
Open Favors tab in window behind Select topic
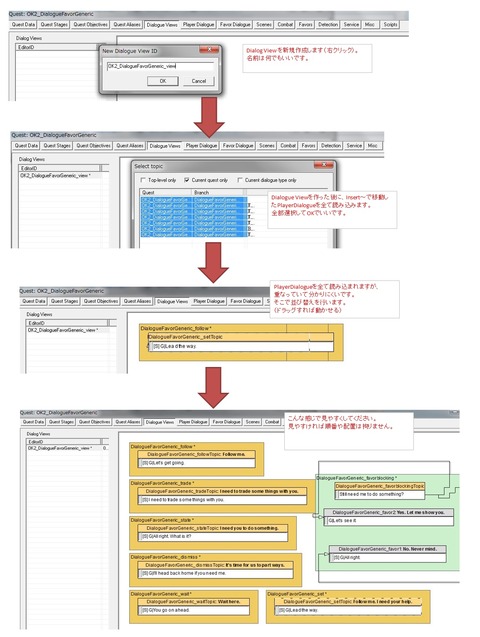click(308, 145)
